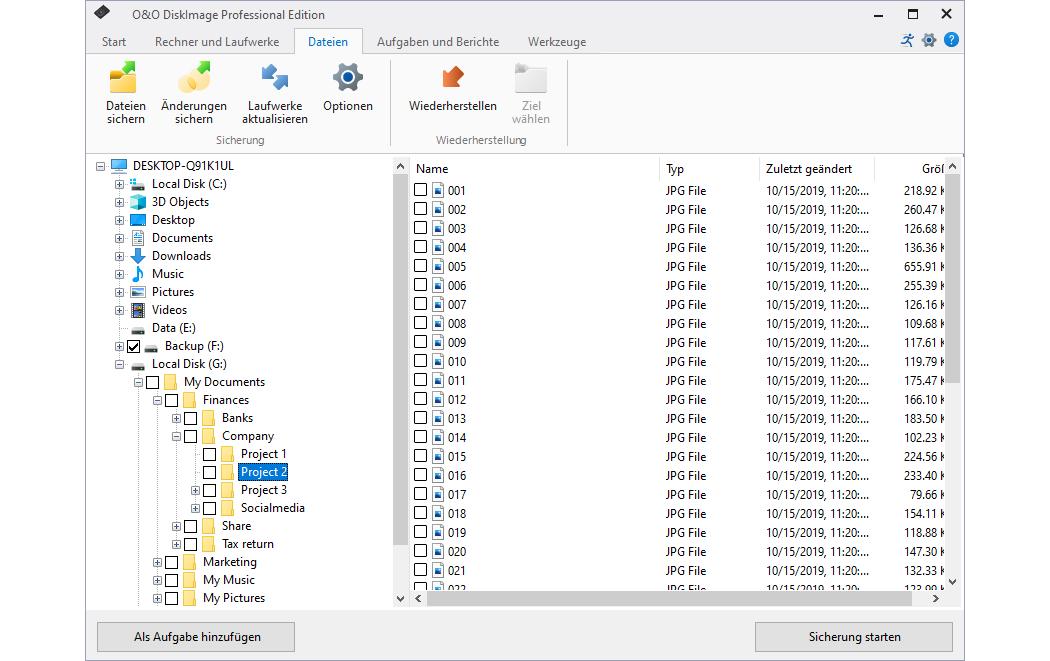Select the Tax return folder
Image resolution: width=1050 pixels, height=661 pixels.
click(248, 544)
